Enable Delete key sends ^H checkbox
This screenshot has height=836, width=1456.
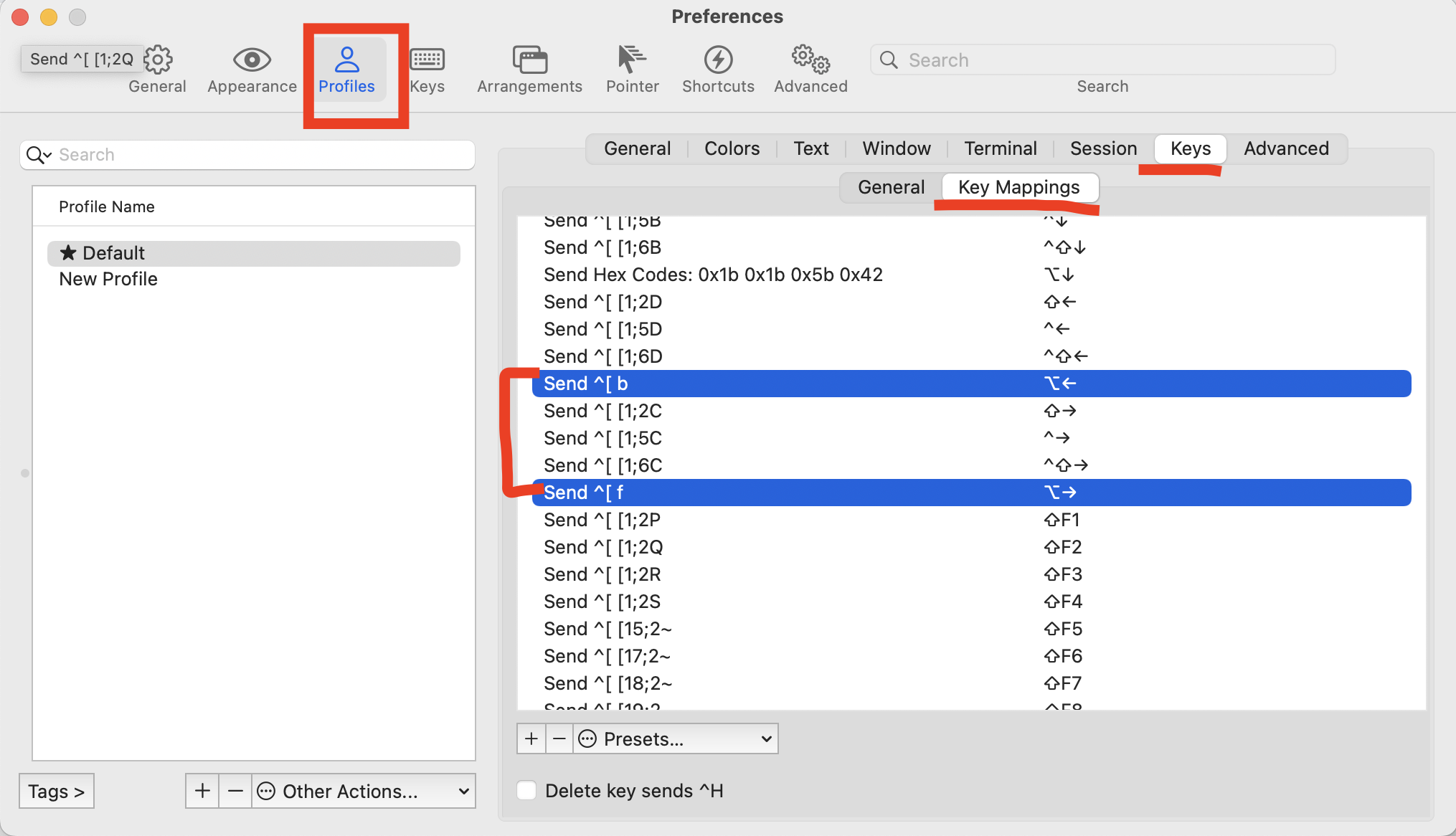click(x=527, y=790)
